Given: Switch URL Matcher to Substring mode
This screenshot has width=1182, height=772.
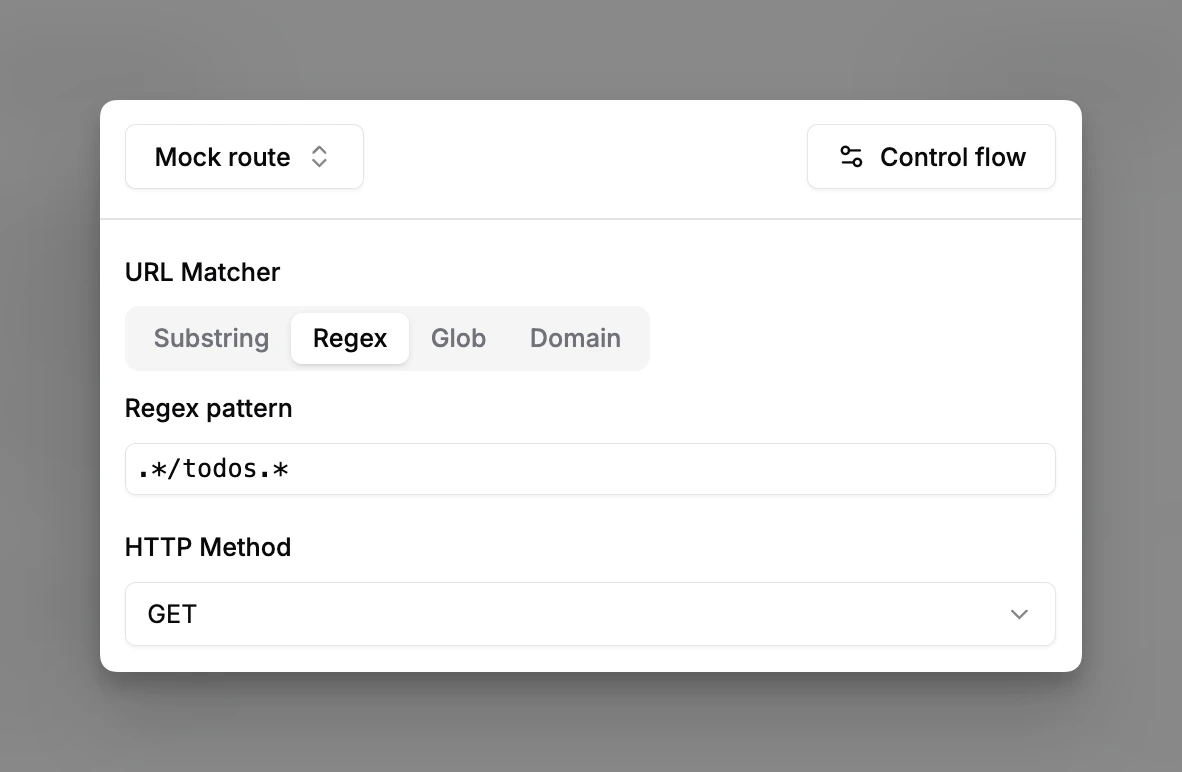Looking at the screenshot, I should (x=211, y=338).
